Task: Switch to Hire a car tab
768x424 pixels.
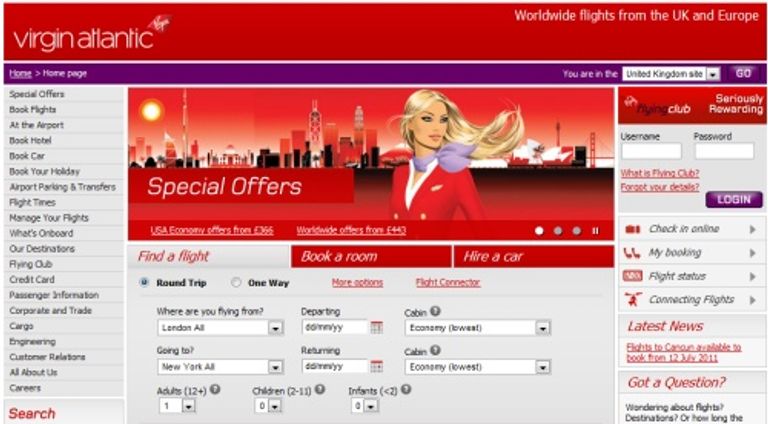Action: pos(533,256)
